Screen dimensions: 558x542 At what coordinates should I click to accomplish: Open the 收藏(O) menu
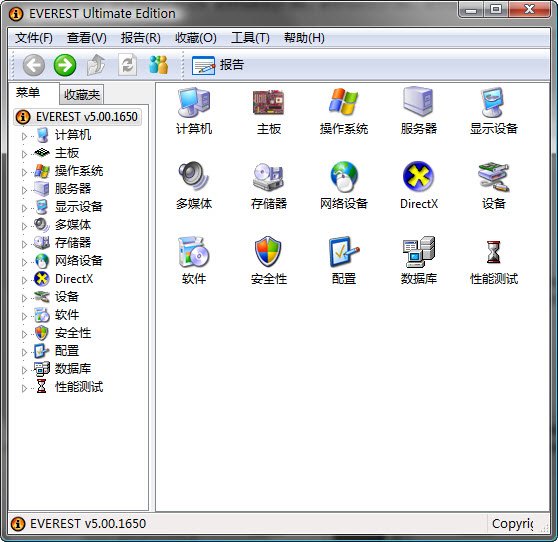(196, 38)
